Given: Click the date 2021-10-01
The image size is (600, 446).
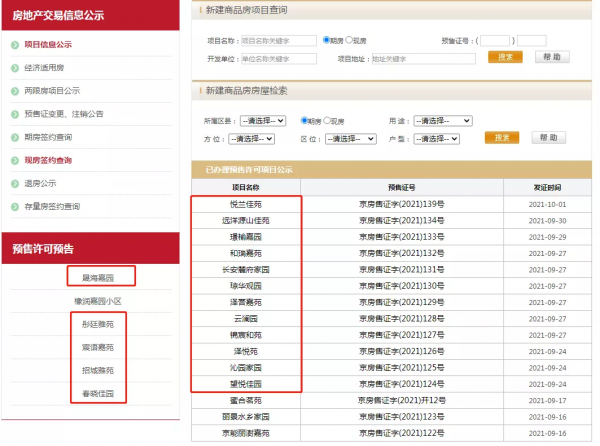Looking at the screenshot, I should click(547, 205).
